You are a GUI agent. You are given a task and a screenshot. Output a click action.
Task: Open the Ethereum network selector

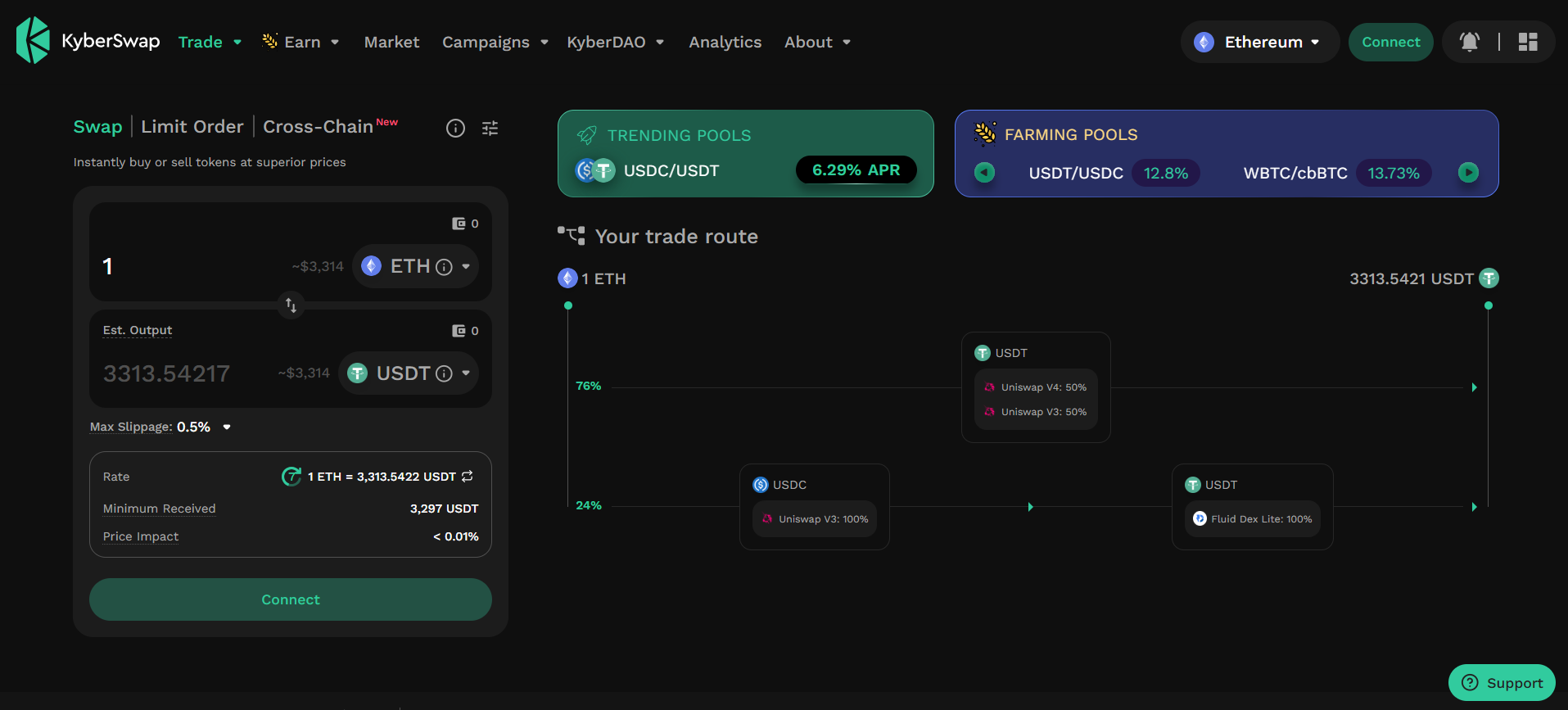pyautogui.click(x=1259, y=42)
